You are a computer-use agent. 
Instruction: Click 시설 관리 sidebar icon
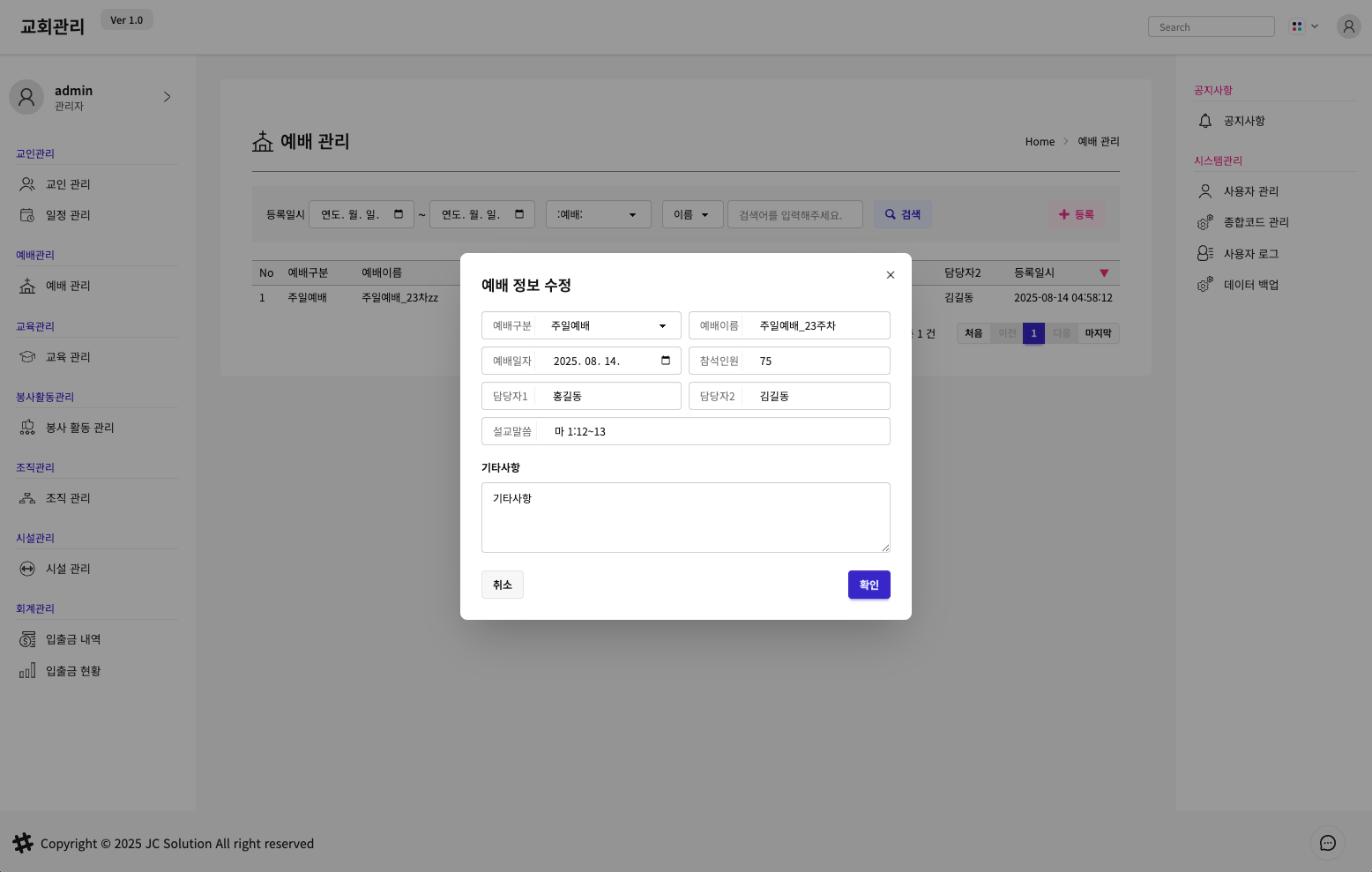pos(28,569)
